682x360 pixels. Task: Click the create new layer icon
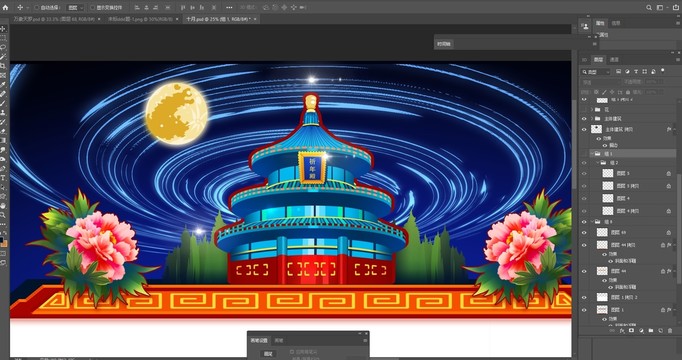(x=660, y=331)
